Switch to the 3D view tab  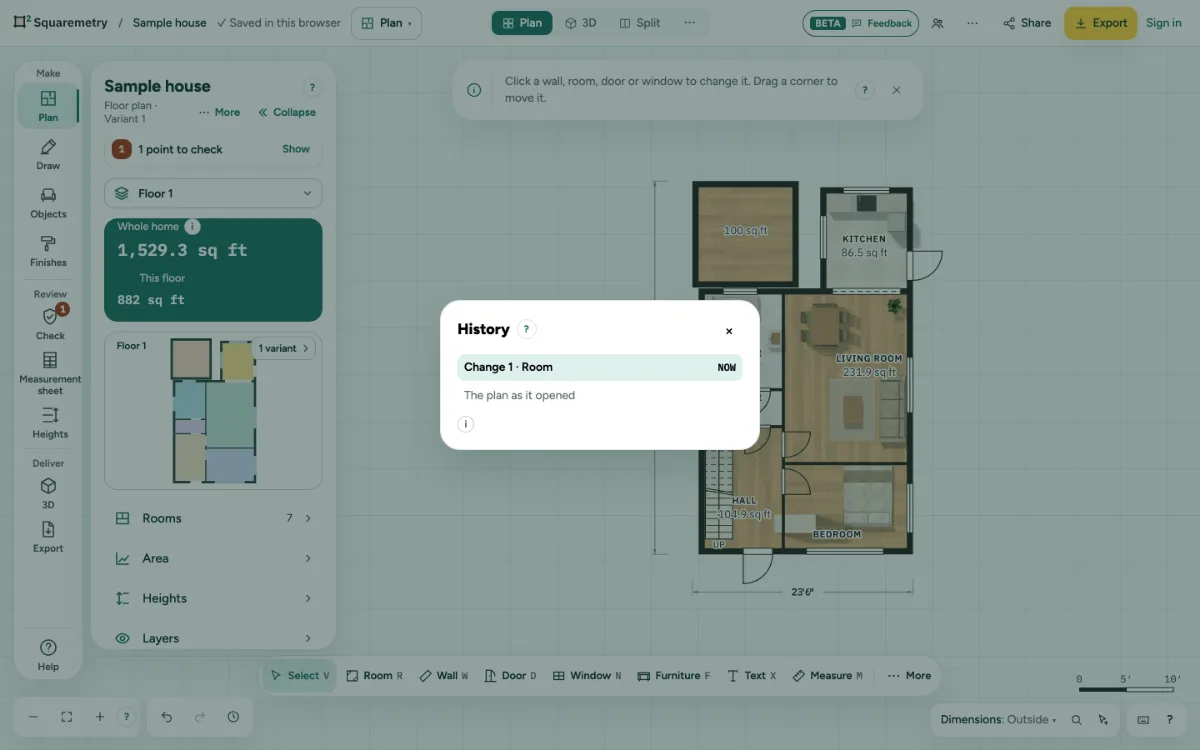pyautogui.click(x=581, y=23)
